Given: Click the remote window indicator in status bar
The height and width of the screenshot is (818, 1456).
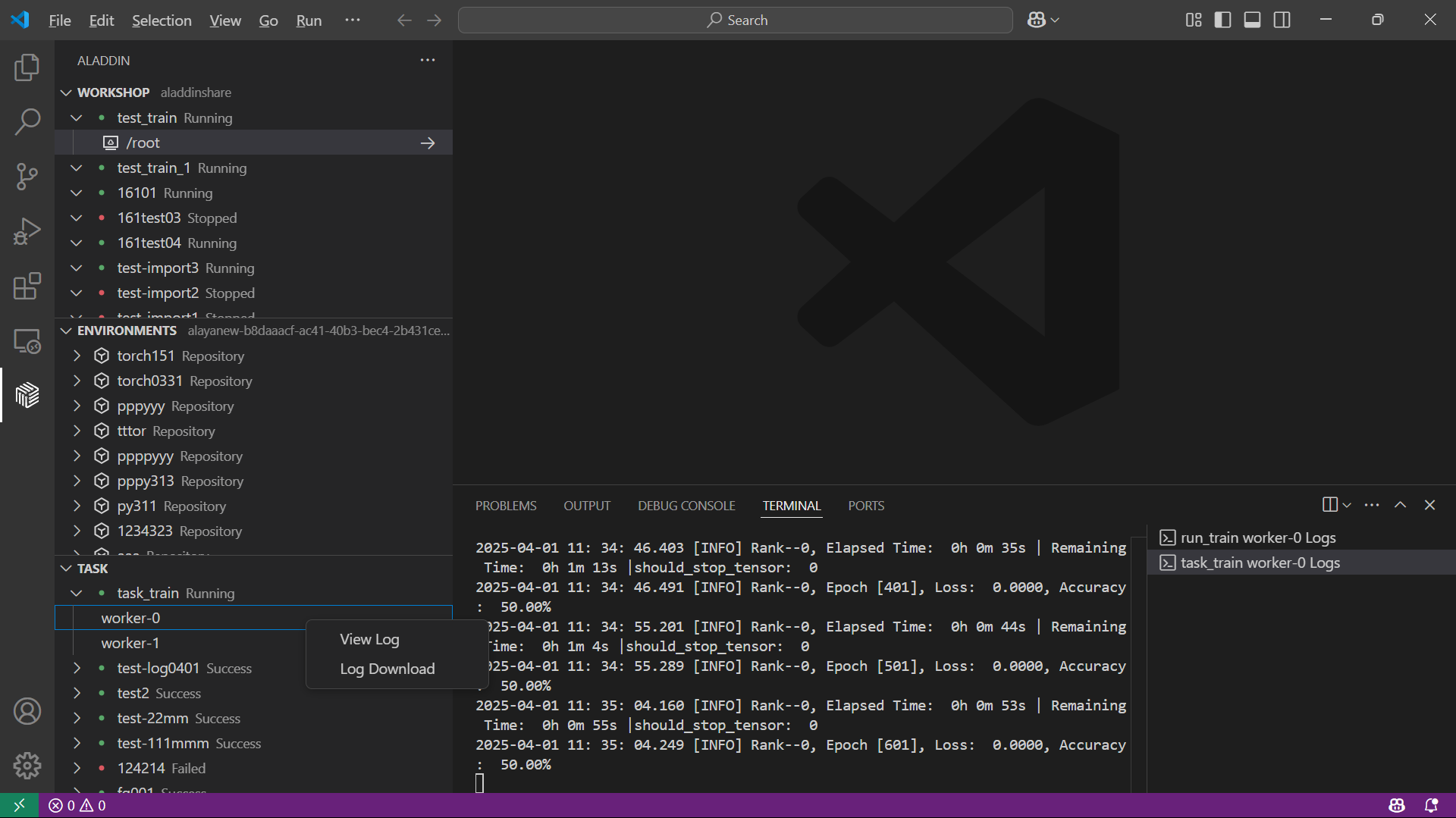Looking at the screenshot, I should point(20,805).
